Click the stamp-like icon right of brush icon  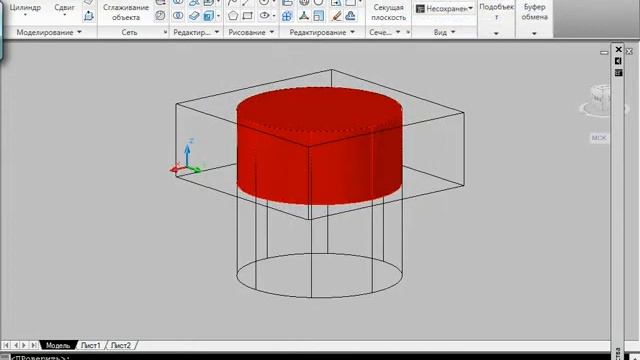click(350, 16)
